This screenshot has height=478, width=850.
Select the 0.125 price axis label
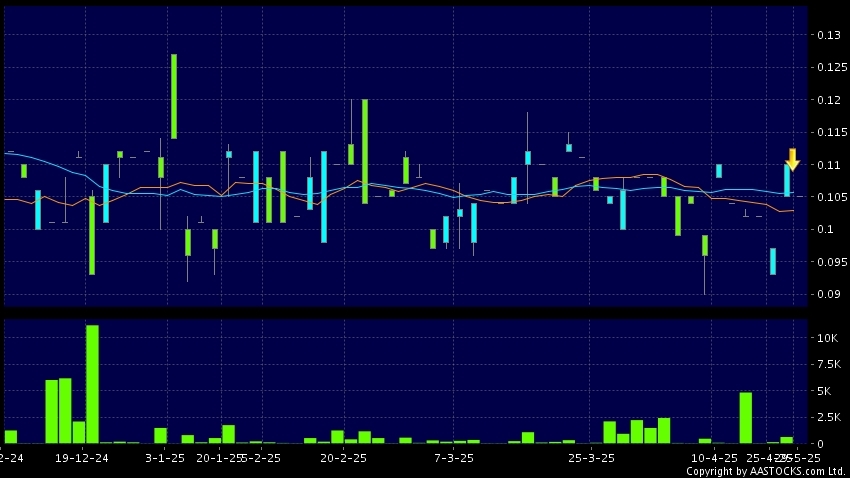(832, 67)
